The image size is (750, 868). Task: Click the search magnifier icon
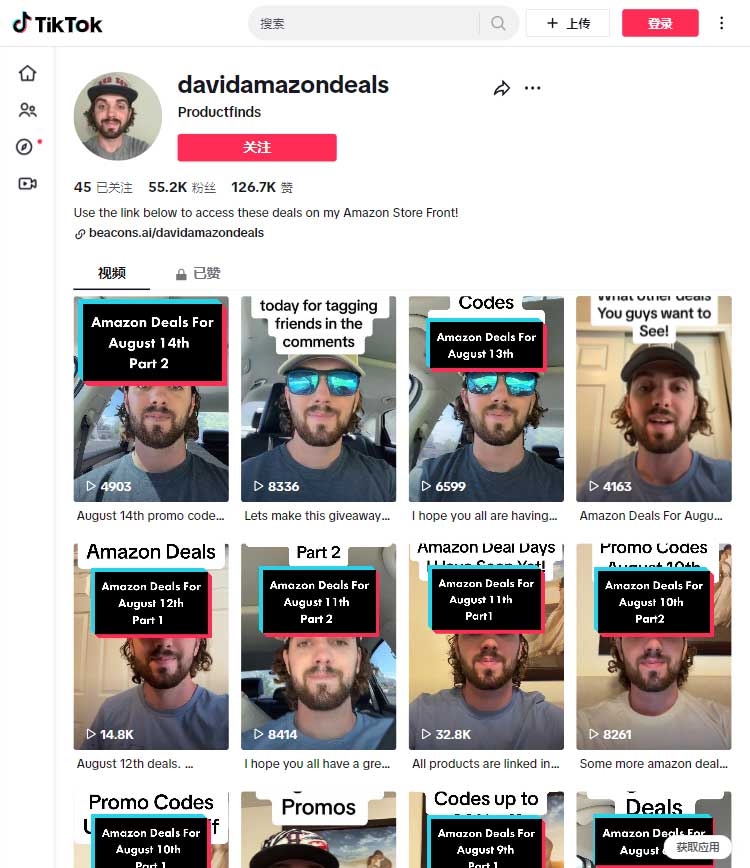tap(498, 23)
